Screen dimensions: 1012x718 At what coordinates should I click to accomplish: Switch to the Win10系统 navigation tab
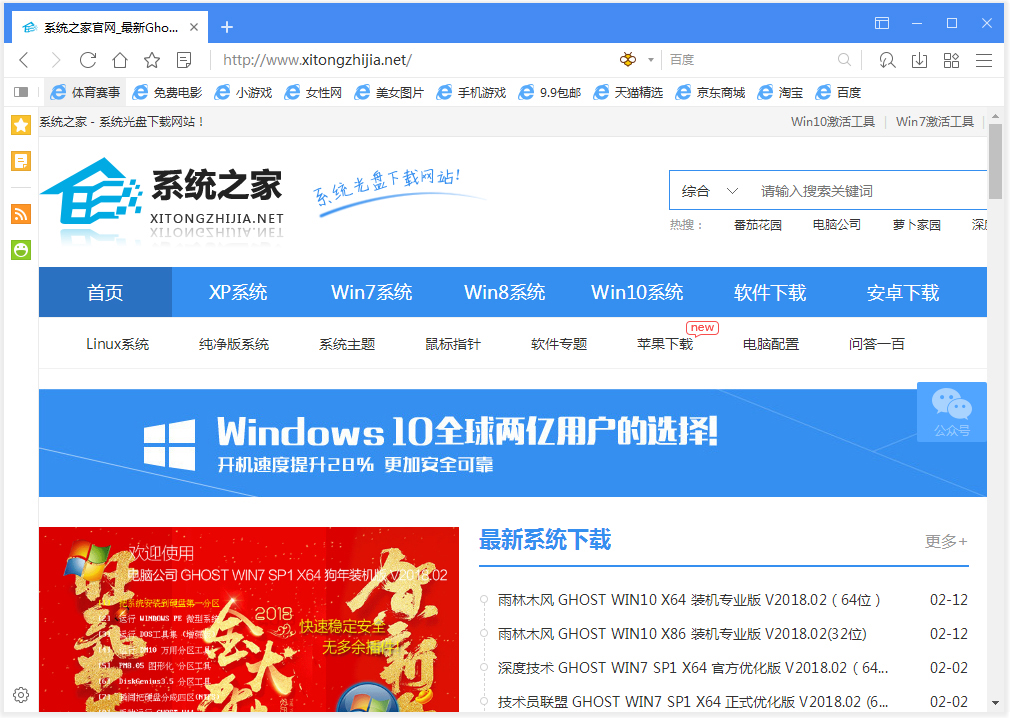pyautogui.click(x=637, y=292)
